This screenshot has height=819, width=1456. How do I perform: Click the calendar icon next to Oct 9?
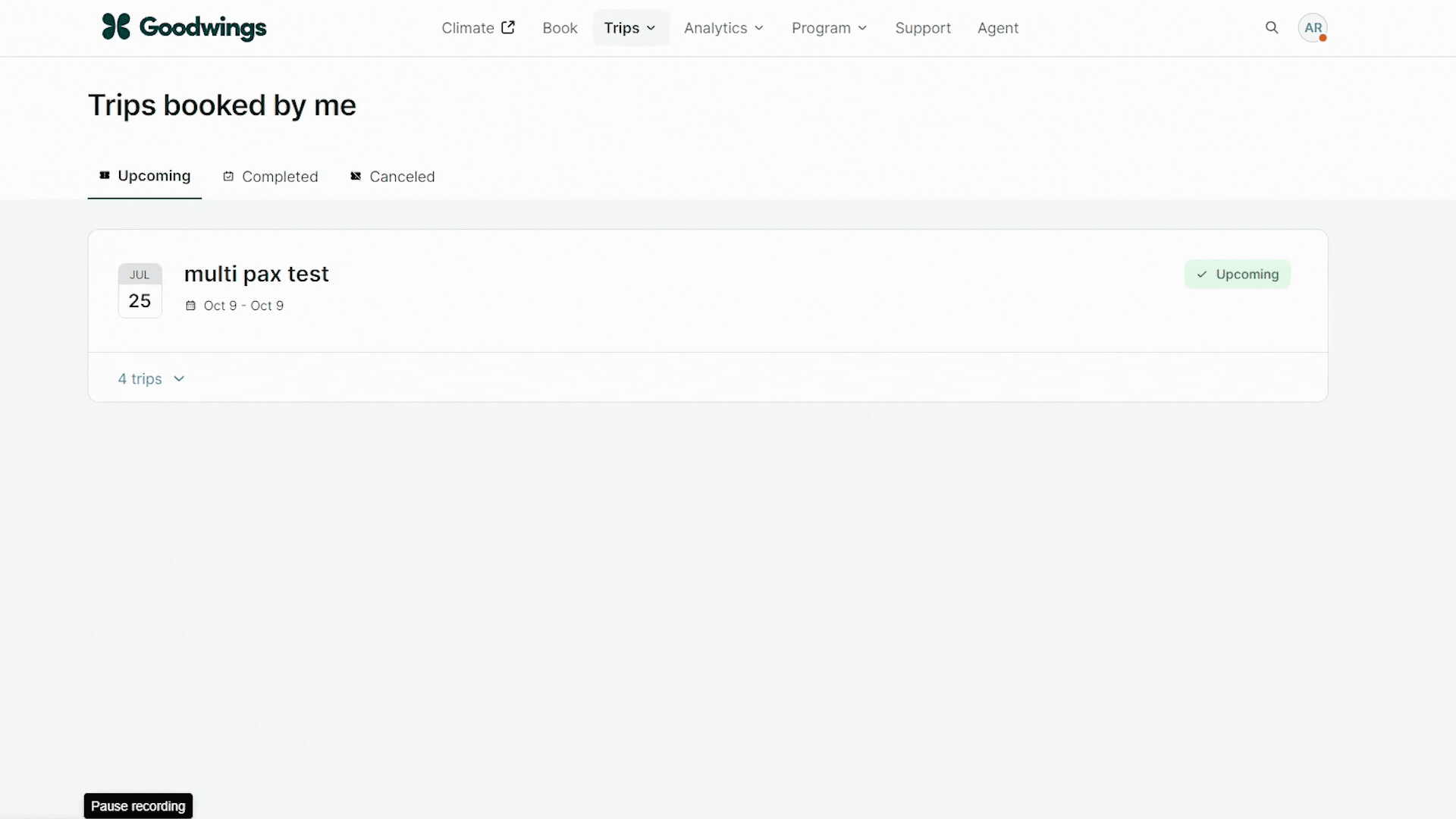click(190, 306)
